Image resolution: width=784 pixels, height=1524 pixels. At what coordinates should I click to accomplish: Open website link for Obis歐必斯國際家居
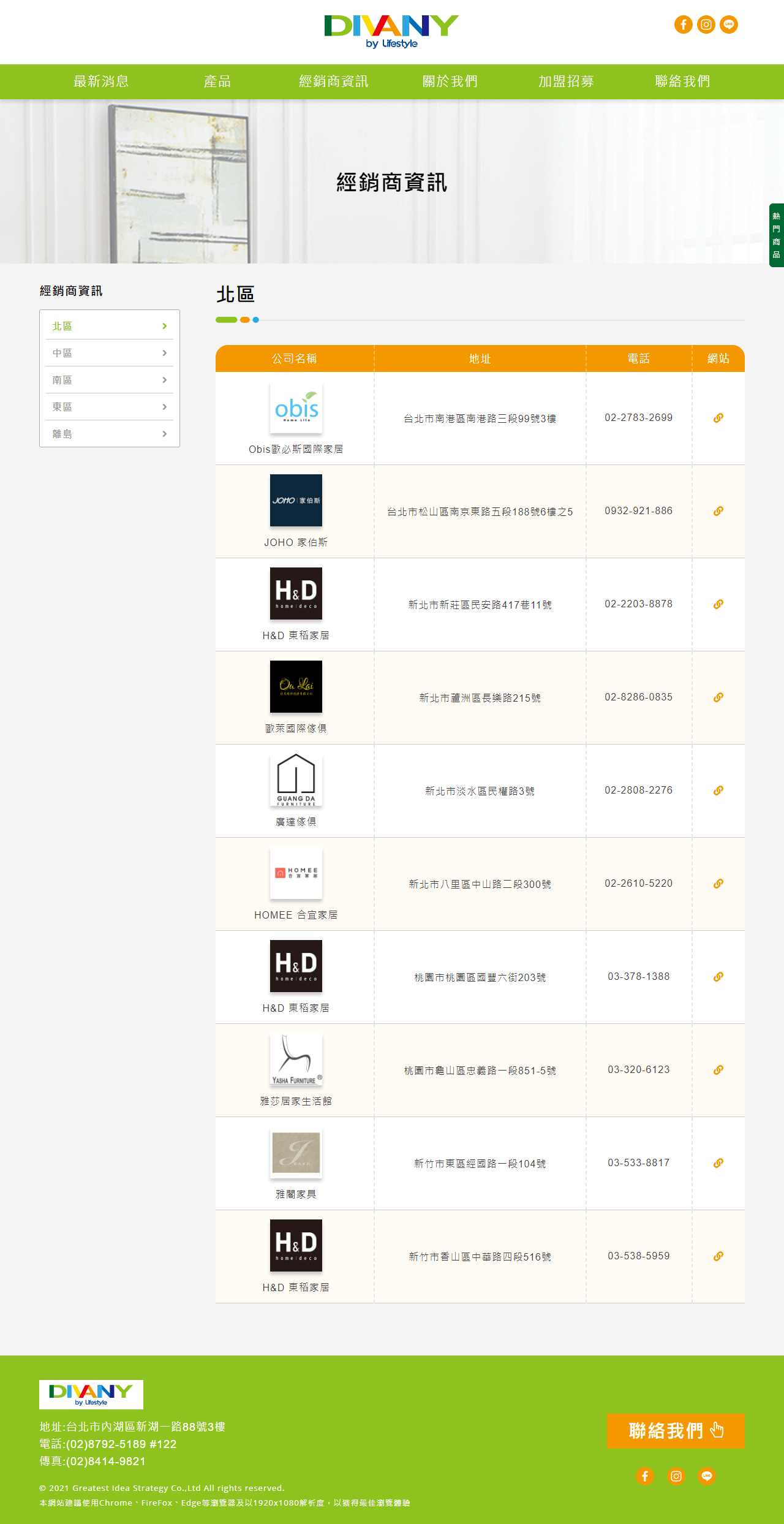pos(718,418)
